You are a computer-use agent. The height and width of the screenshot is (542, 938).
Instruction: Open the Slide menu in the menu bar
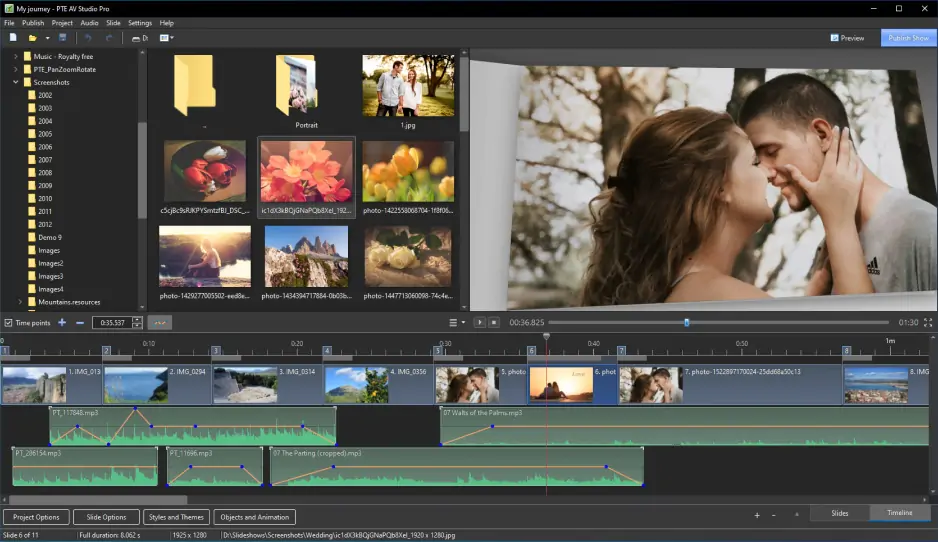(113, 23)
